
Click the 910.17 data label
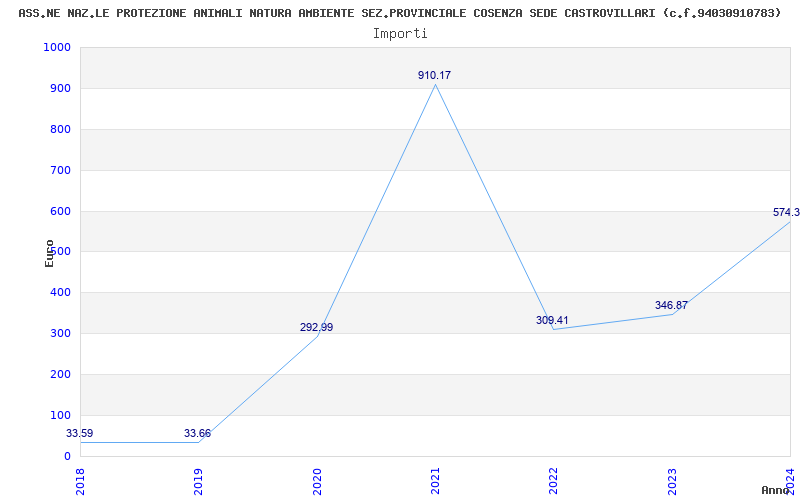435,76
